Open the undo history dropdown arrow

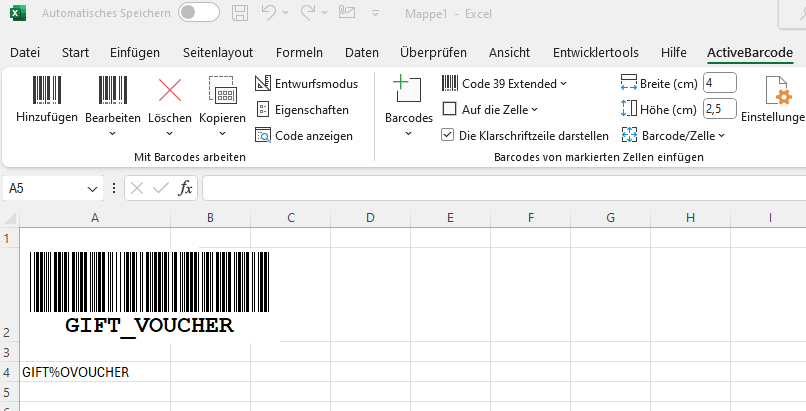[x=286, y=13]
